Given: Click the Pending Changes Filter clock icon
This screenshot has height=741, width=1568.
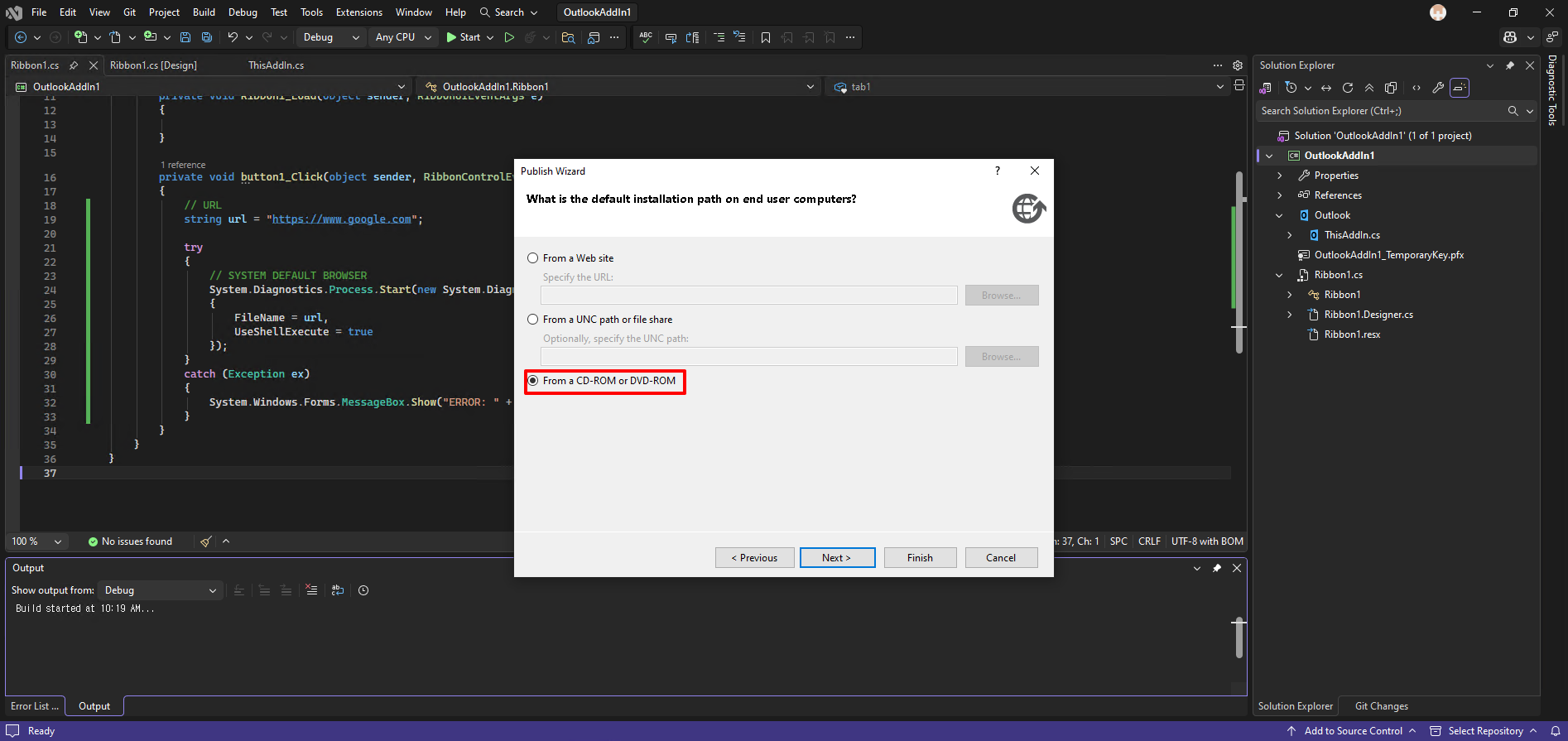Looking at the screenshot, I should tap(1291, 88).
